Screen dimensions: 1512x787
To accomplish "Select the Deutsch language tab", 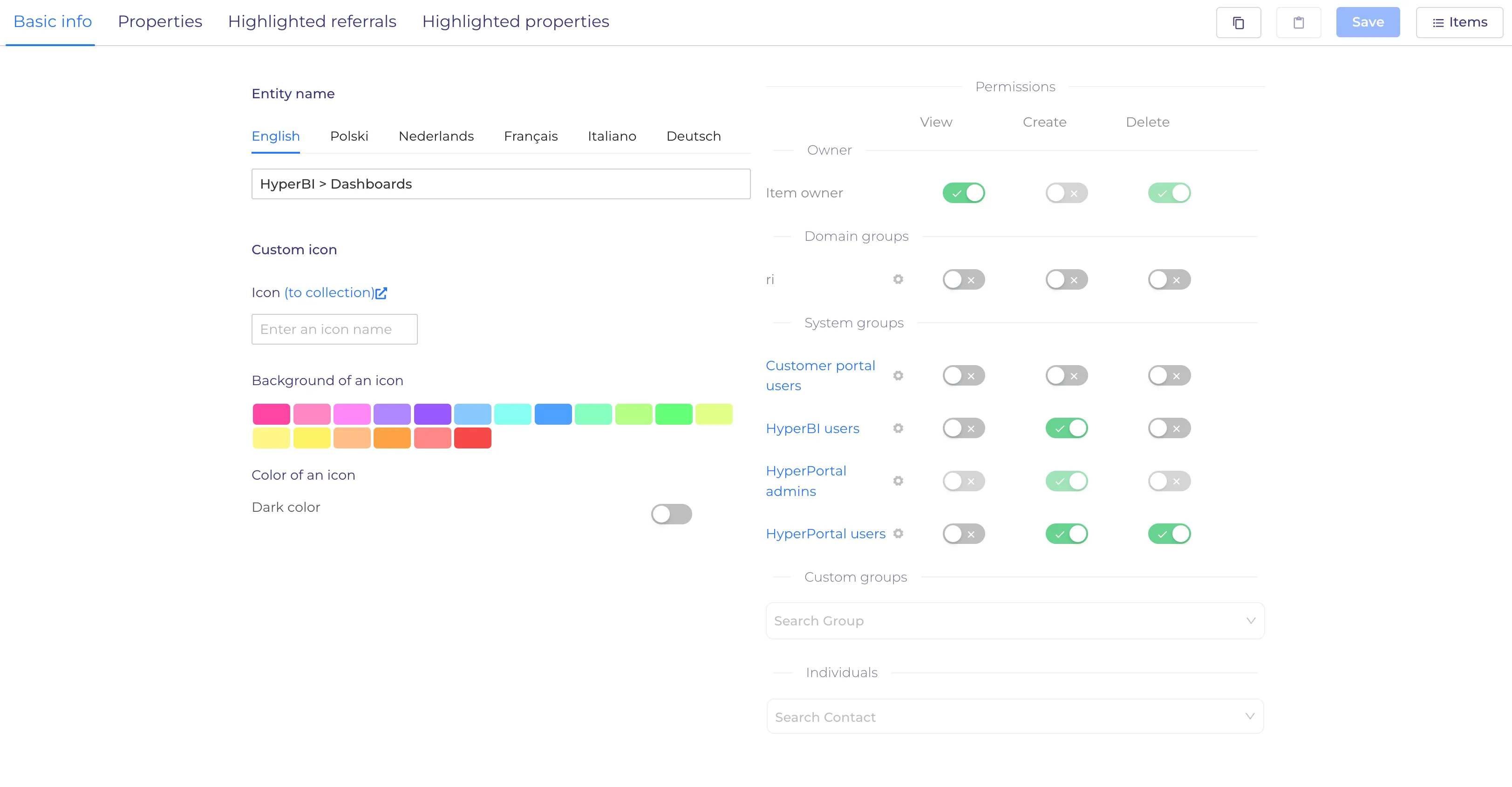I will [x=693, y=136].
